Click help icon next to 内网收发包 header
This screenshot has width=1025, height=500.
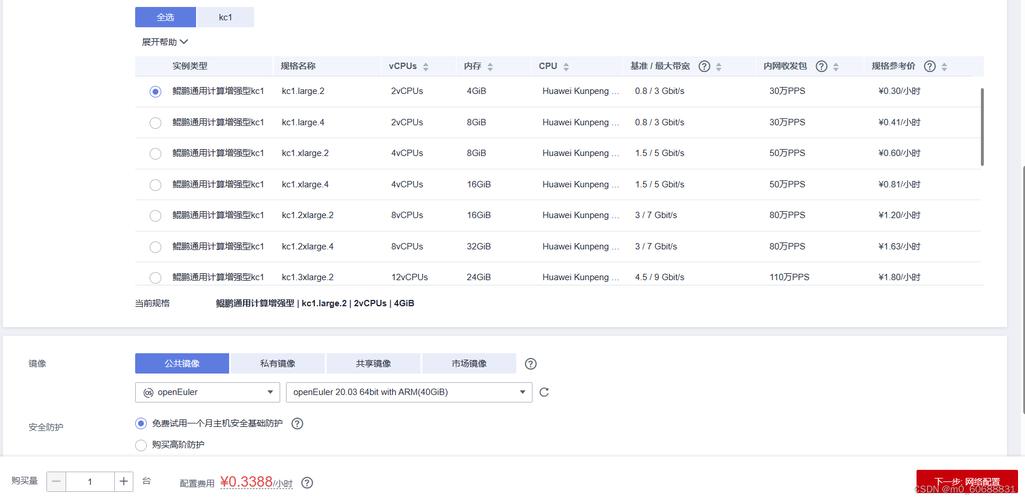[x=822, y=67]
